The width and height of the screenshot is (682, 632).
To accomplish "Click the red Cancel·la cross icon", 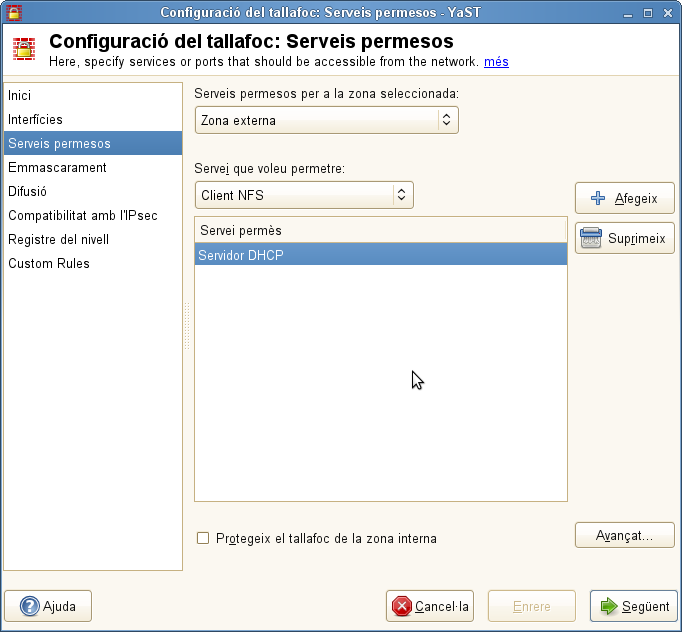I will pos(402,606).
